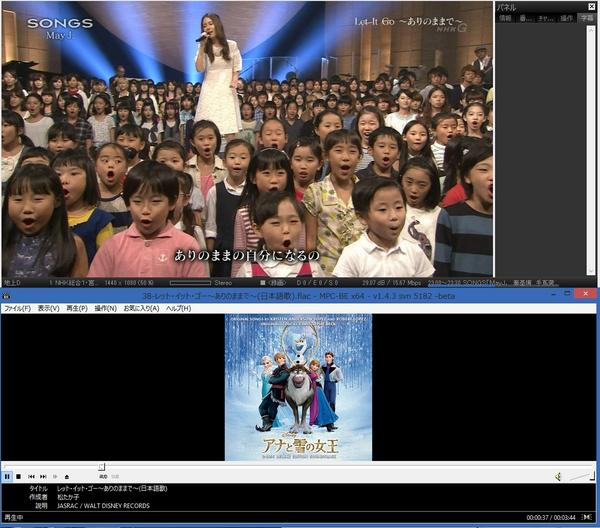
Task: Click the icon beside the time counter
Action: pyautogui.click(x=587, y=517)
